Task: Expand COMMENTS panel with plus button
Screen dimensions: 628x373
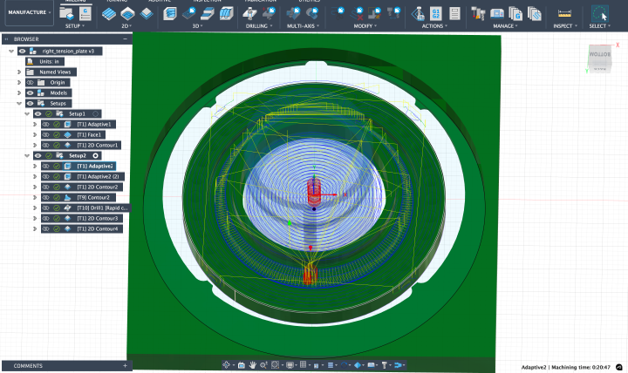Action: 125,366
